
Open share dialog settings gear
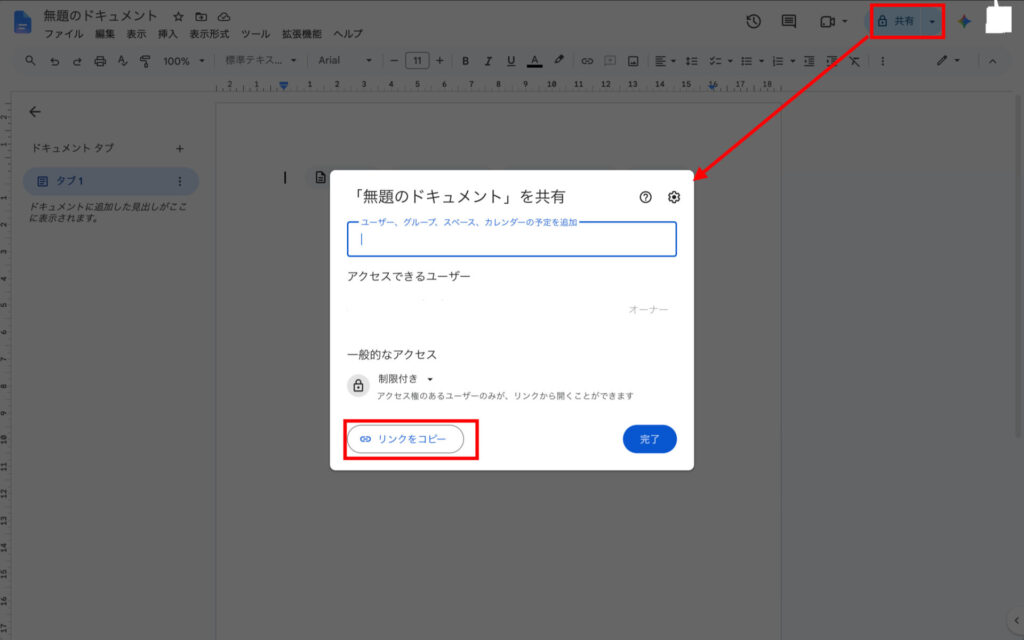coord(673,197)
